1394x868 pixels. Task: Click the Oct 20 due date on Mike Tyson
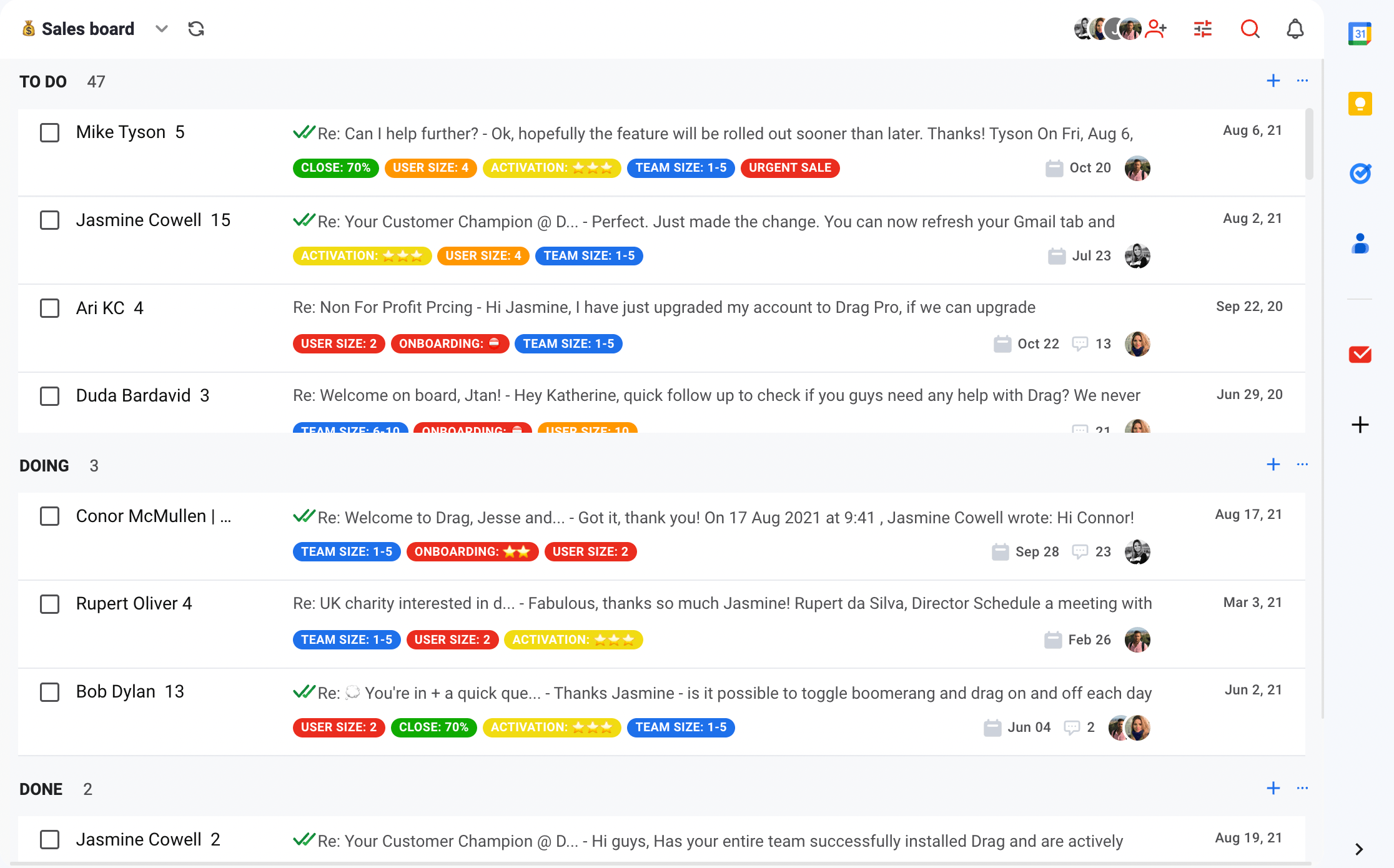1079,168
